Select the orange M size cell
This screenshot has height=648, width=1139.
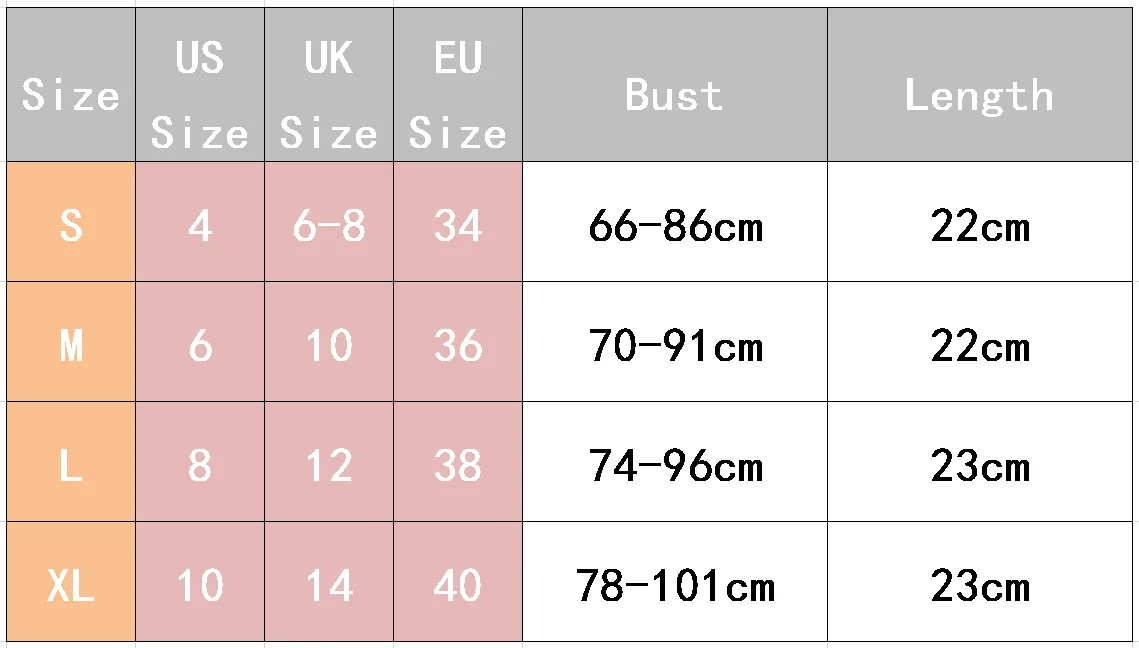coord(70,341)
